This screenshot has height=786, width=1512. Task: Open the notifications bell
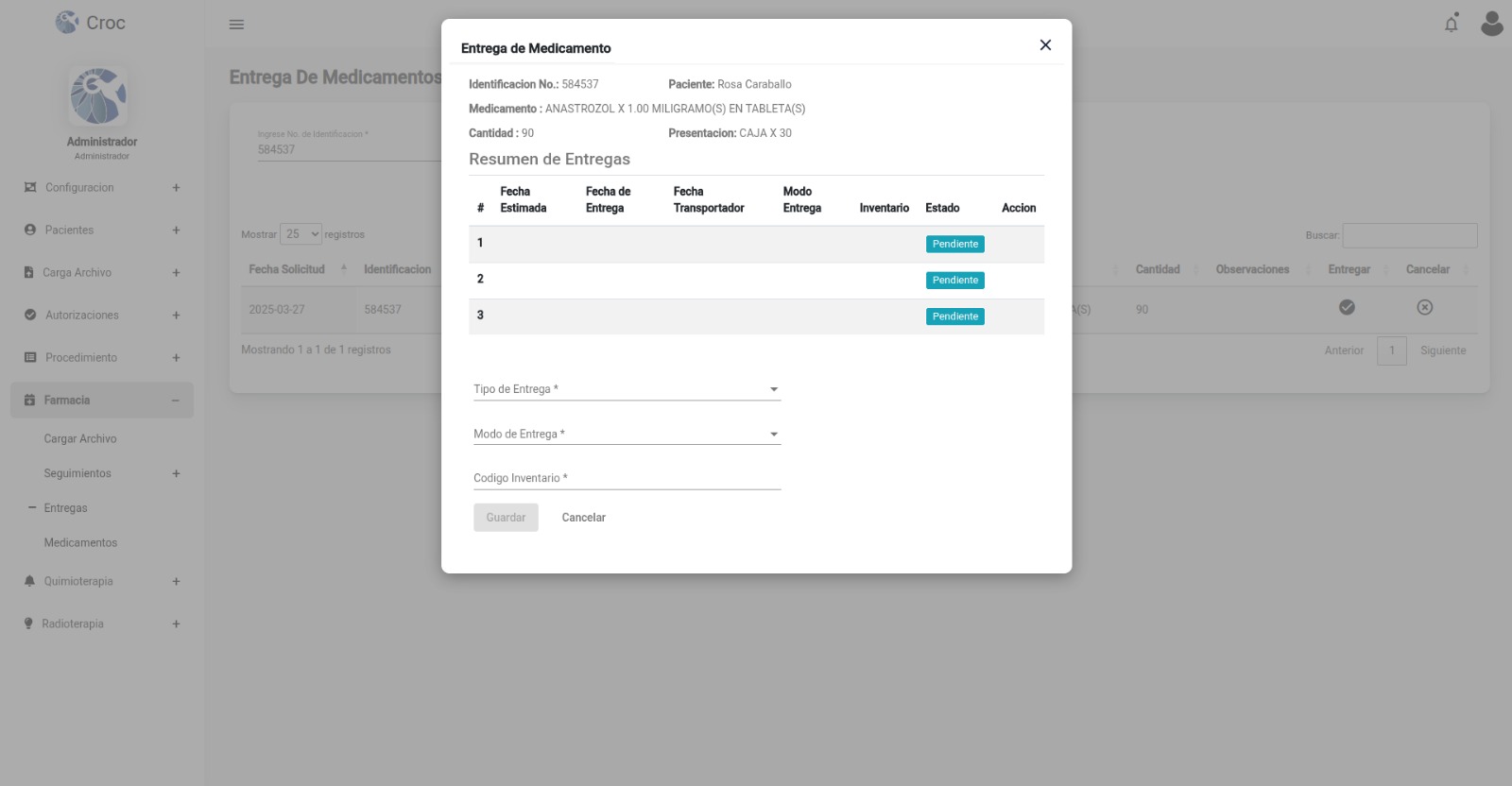coord(1452,24)
